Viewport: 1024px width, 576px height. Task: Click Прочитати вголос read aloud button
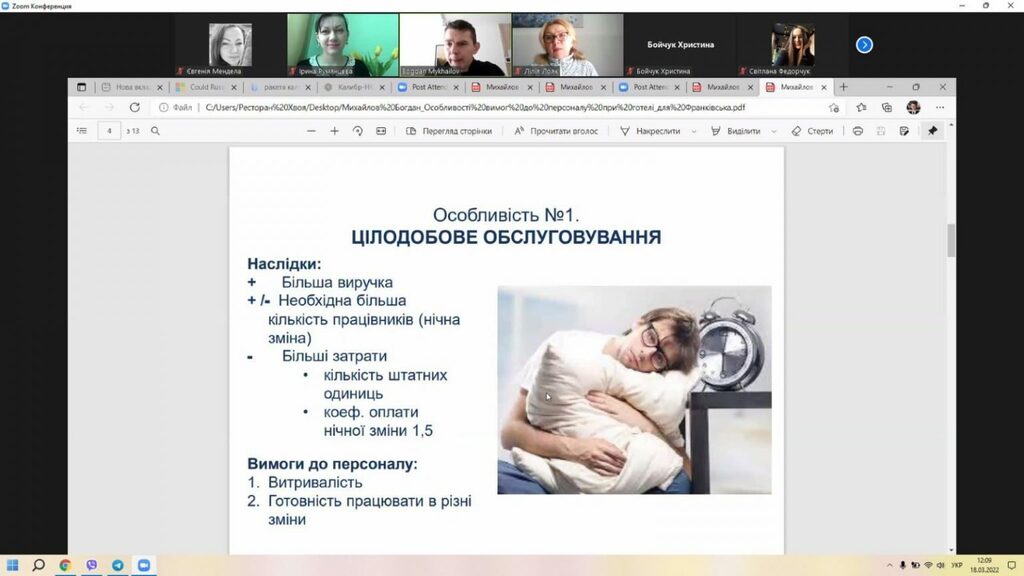click(556, 131)
